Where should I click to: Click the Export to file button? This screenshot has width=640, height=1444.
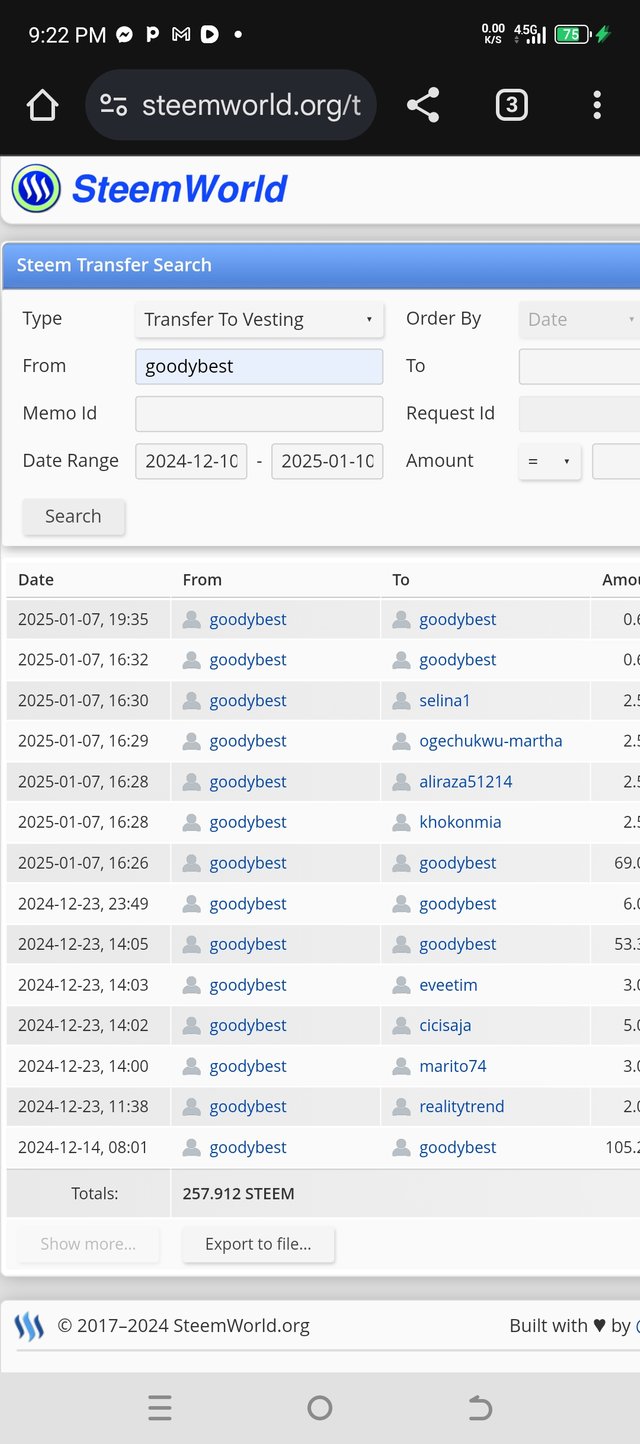coord(258,1244)
